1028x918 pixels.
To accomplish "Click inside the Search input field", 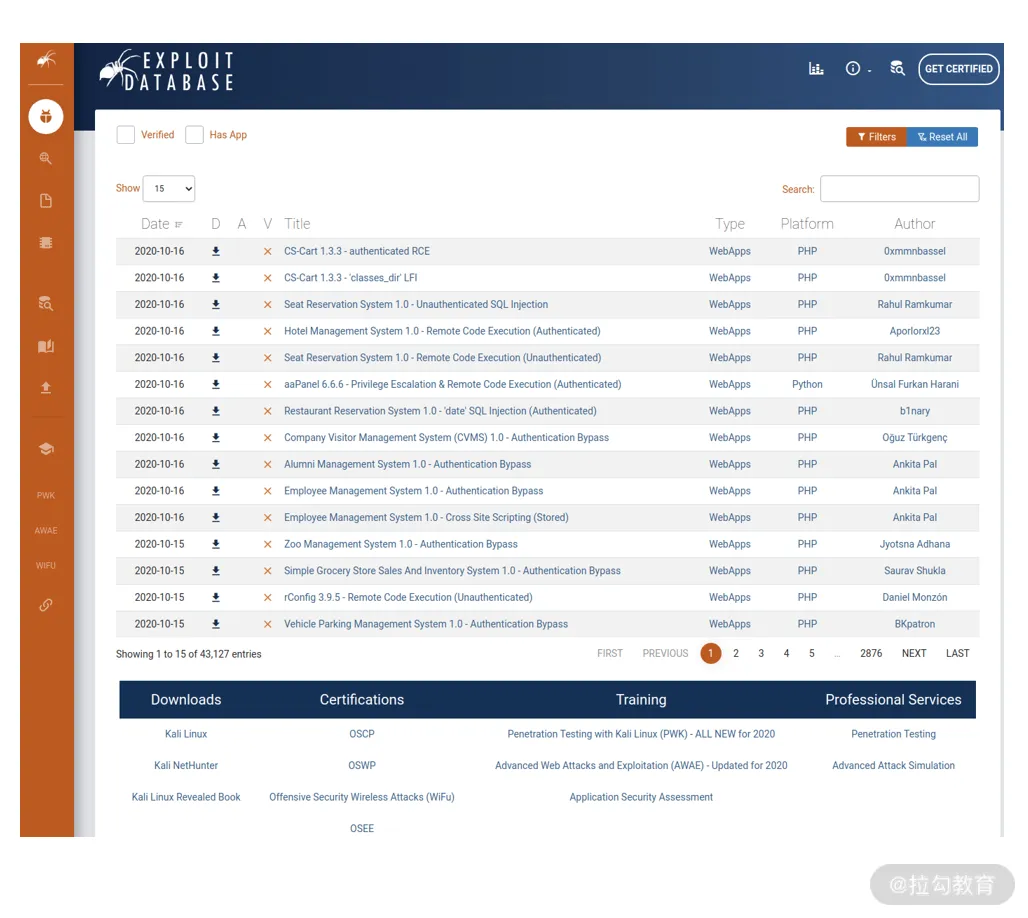I will coord(900,189).
